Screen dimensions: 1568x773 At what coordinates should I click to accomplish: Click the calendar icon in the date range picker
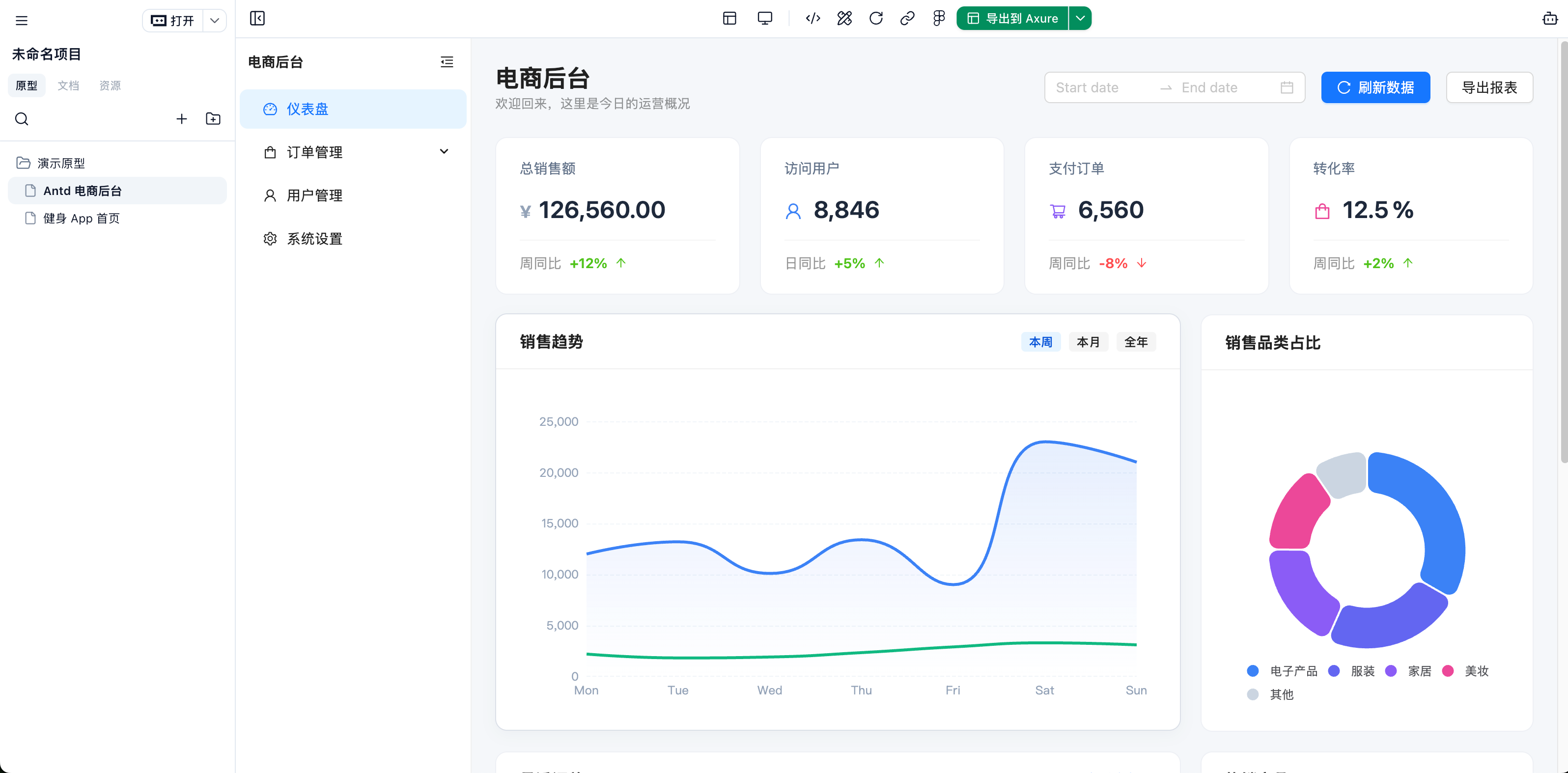pos(1287,87)
